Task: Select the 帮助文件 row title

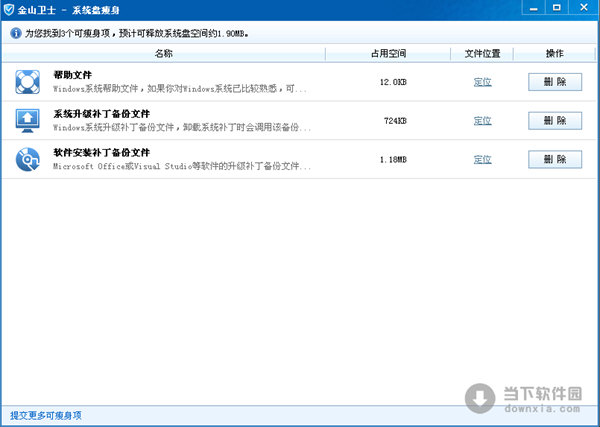Action: point(73,75)
